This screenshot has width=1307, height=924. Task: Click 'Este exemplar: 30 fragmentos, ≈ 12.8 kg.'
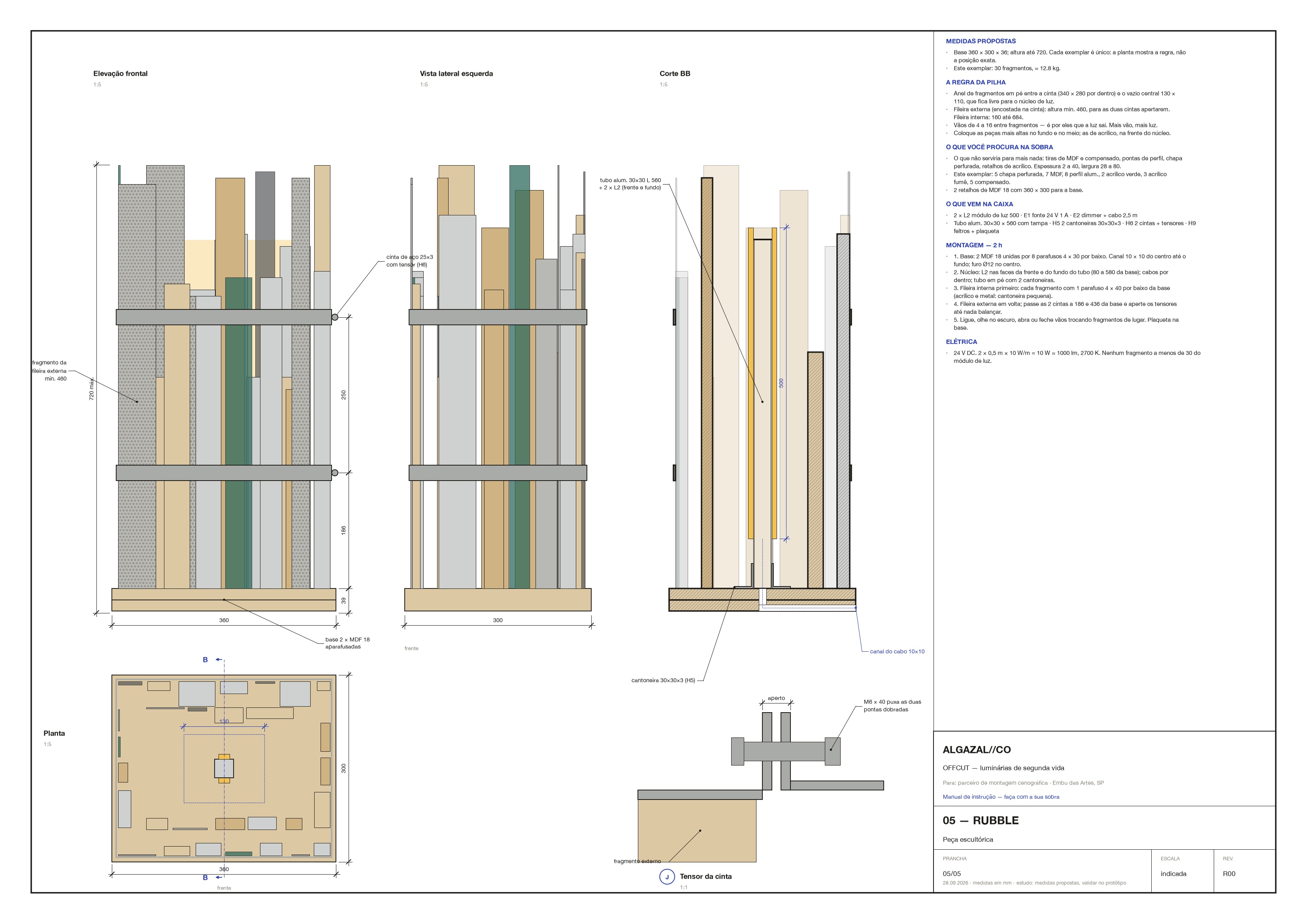[1007, 68]
